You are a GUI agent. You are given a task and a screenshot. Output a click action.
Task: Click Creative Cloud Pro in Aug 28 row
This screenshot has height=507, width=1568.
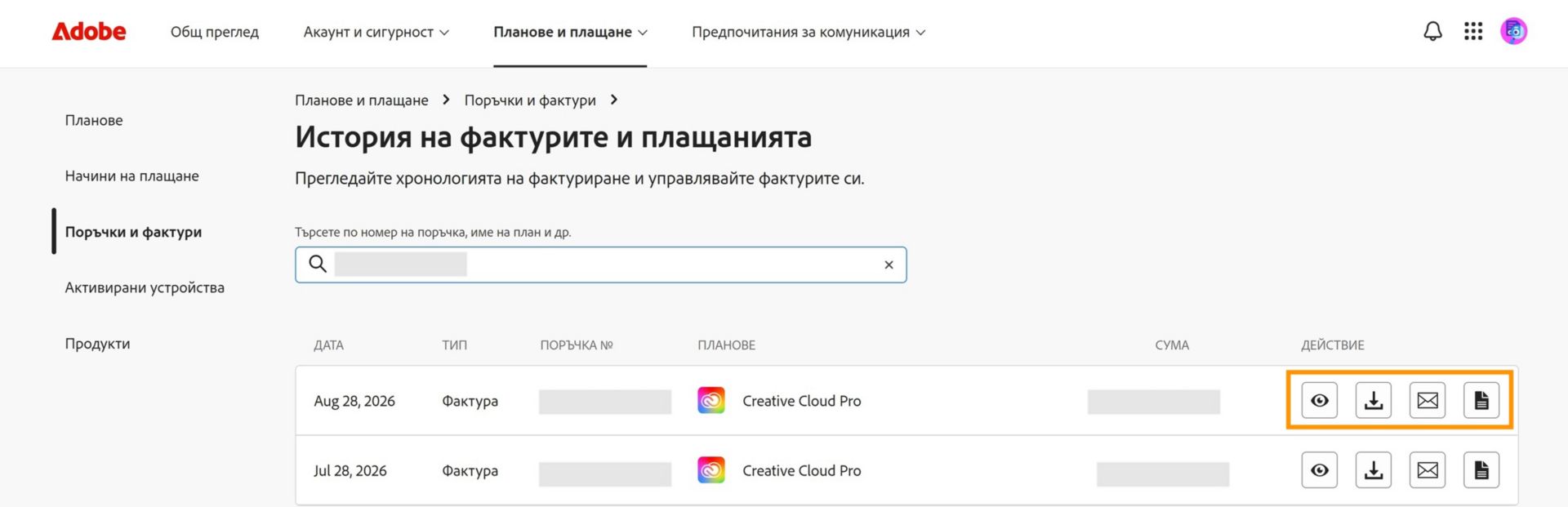click(x=802, y=401)
